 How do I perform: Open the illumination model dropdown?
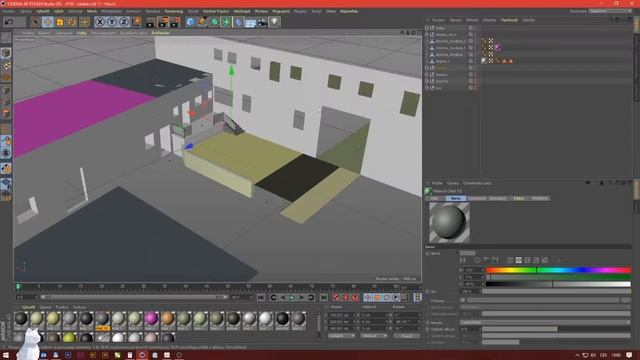(x=545, y=322)
